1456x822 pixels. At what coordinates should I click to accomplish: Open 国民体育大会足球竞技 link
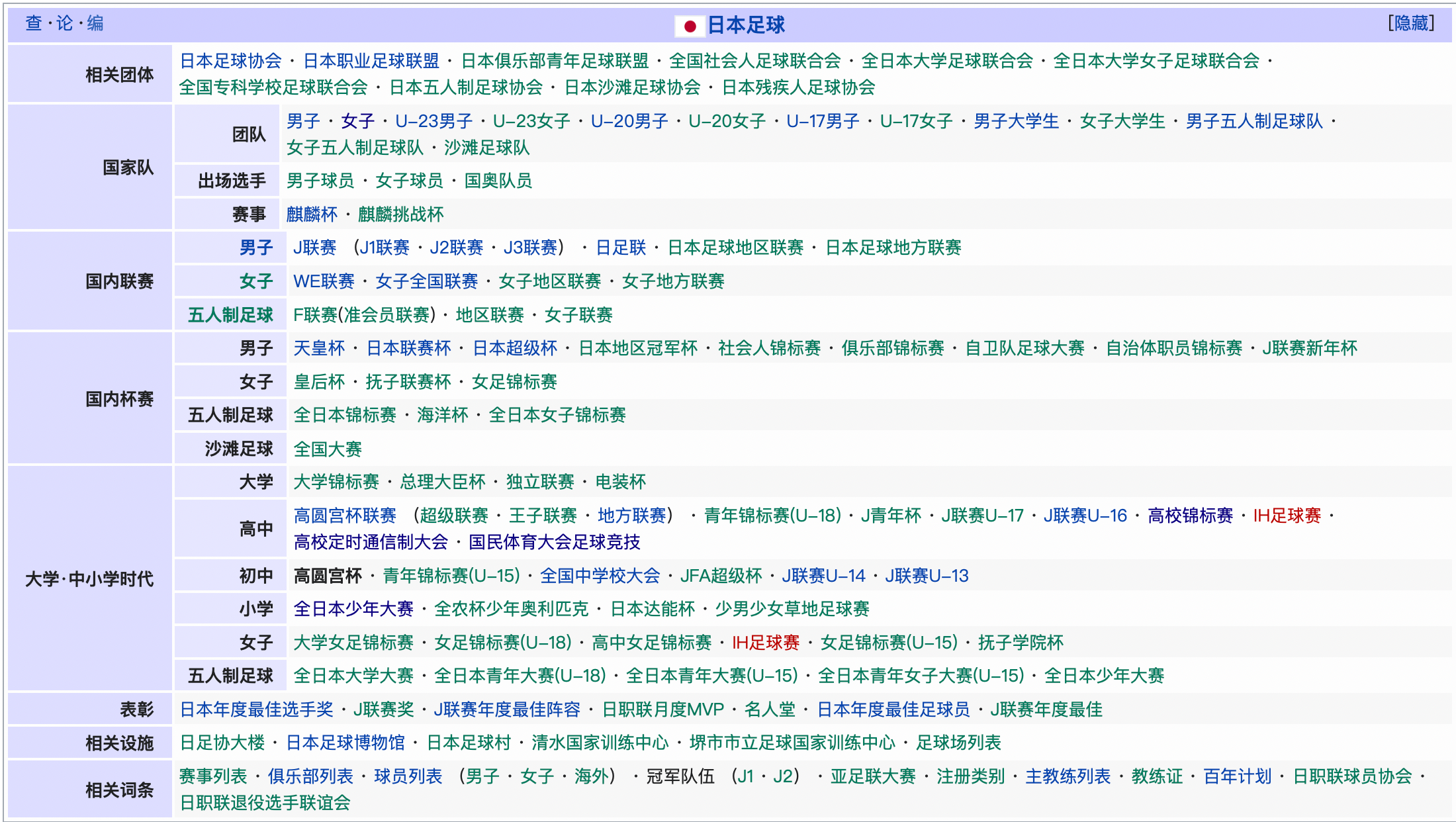click(554, 542)
